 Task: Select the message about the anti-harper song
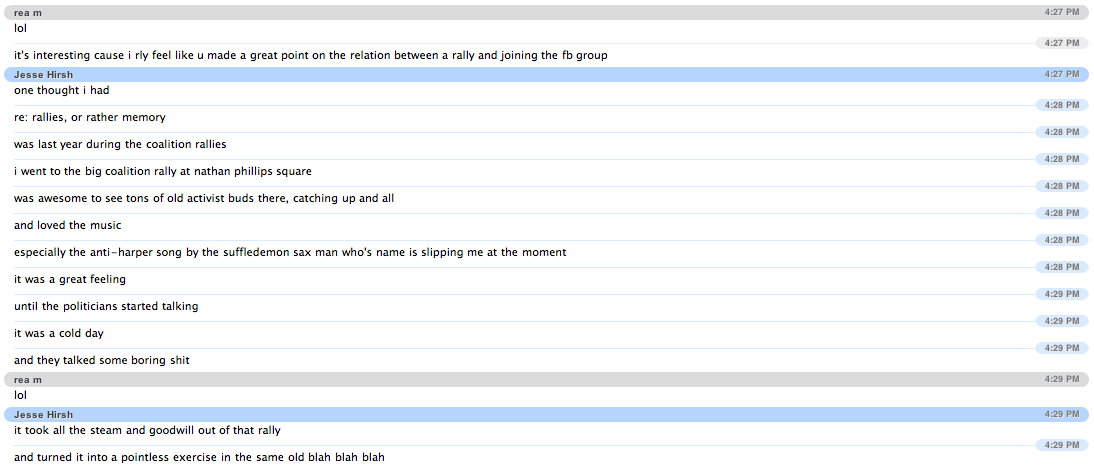289,252
